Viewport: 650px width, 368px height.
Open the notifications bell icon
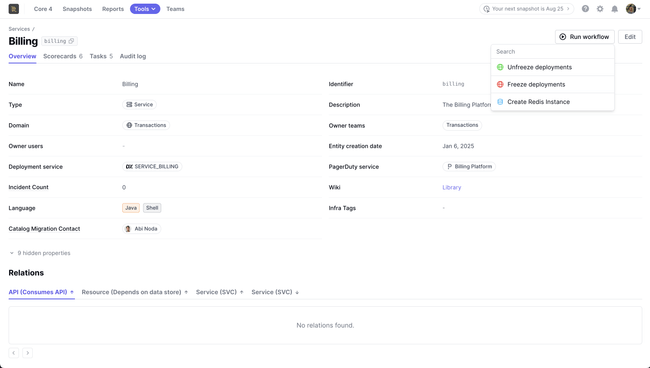[x=615, y=9]
